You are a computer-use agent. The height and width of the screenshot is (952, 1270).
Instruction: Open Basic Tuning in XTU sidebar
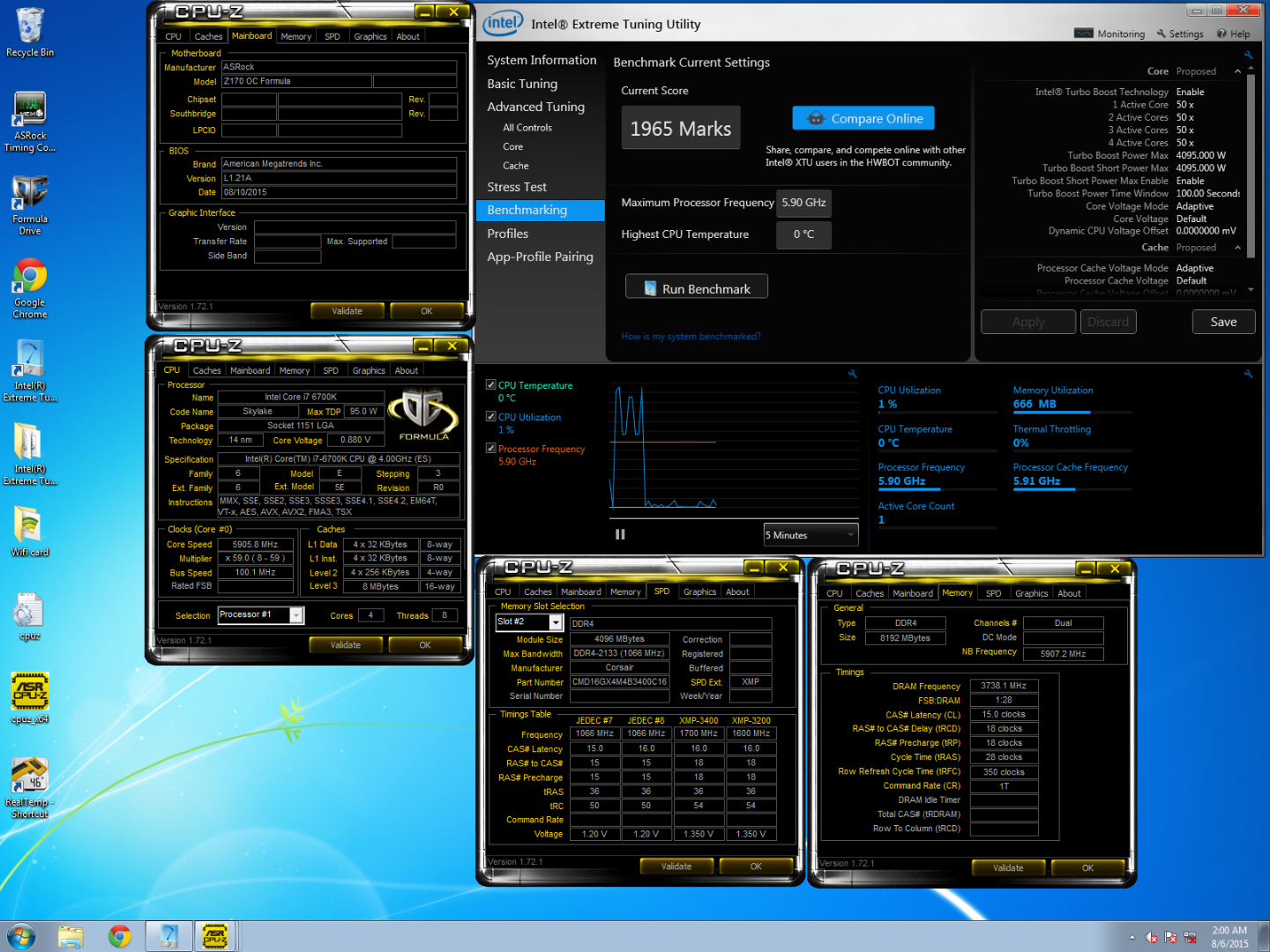click(x=522, y=84)
